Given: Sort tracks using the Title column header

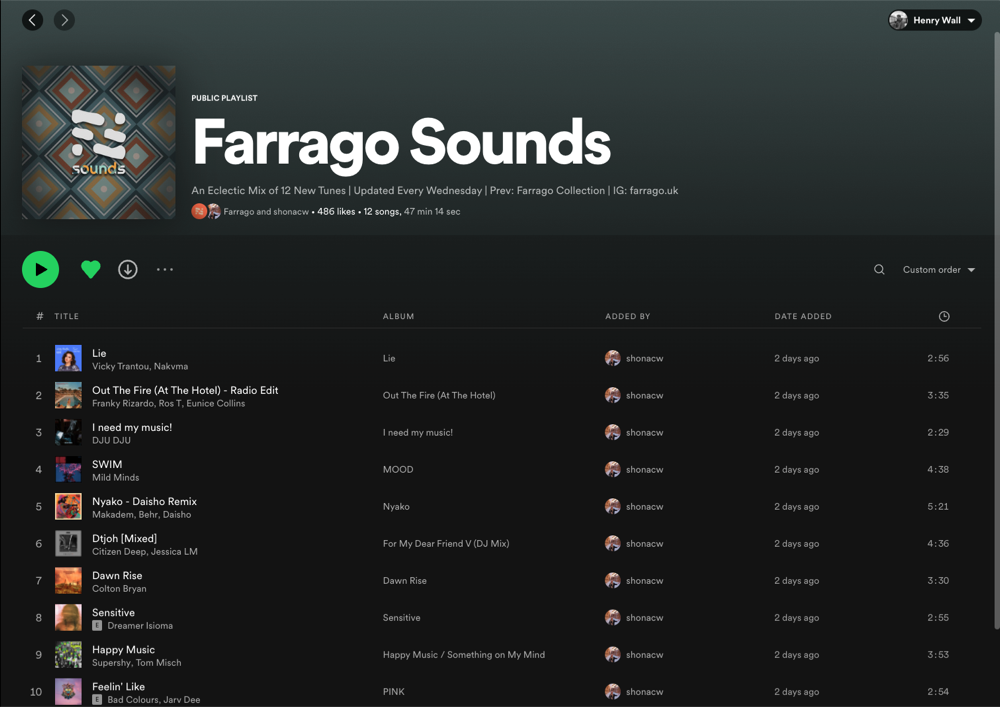Looking at the screenshot, I should click(x=67, y=316).
